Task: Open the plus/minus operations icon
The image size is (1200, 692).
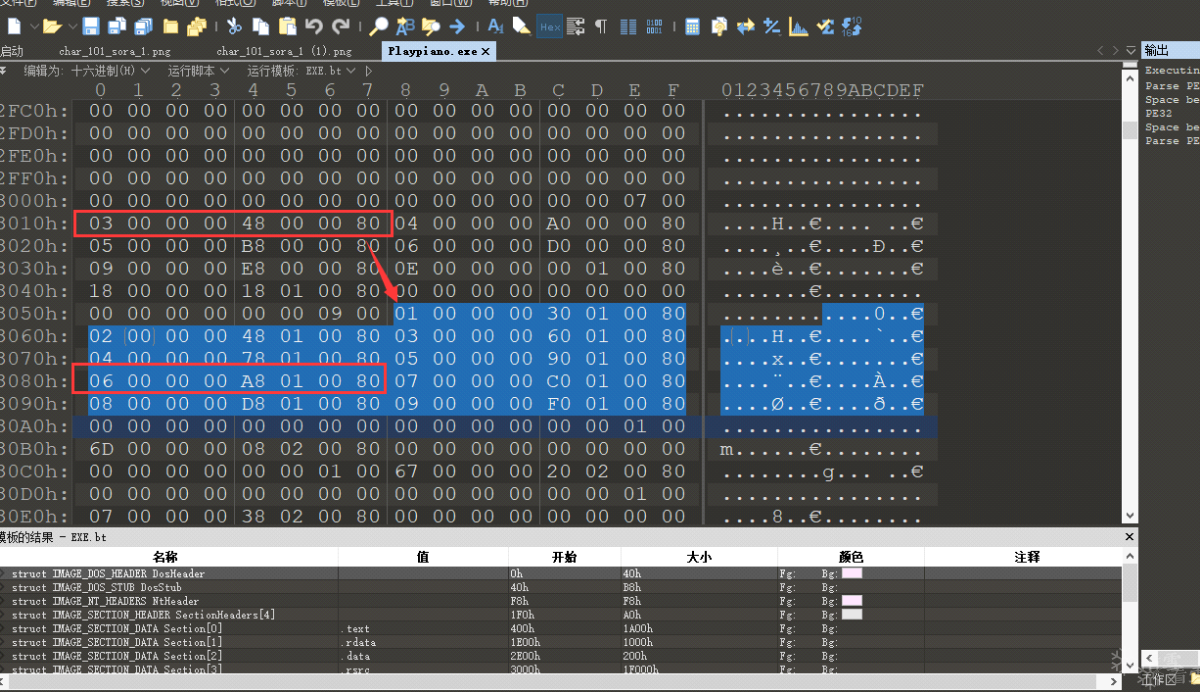Action: tap(773, 26)
